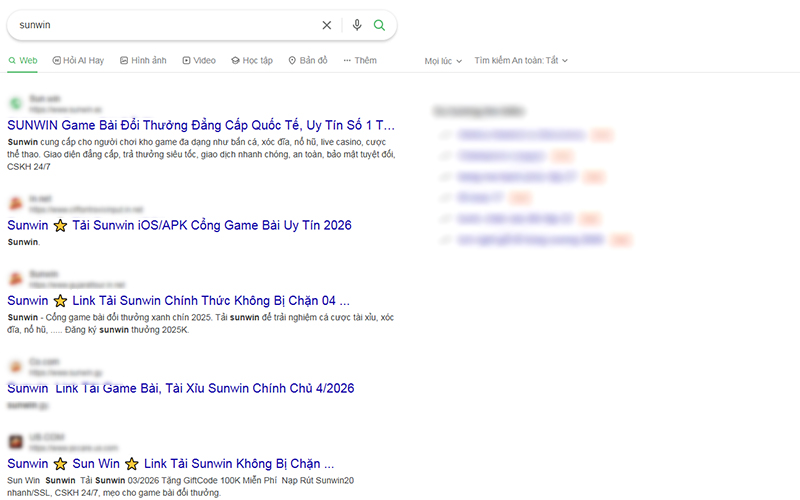Image resolution: width=800 pixels, height=500 pixels.
Task: Click the favicon above 'Tài Xỉu Sunwin Chính Chủ' result
Action: point(16,367)
